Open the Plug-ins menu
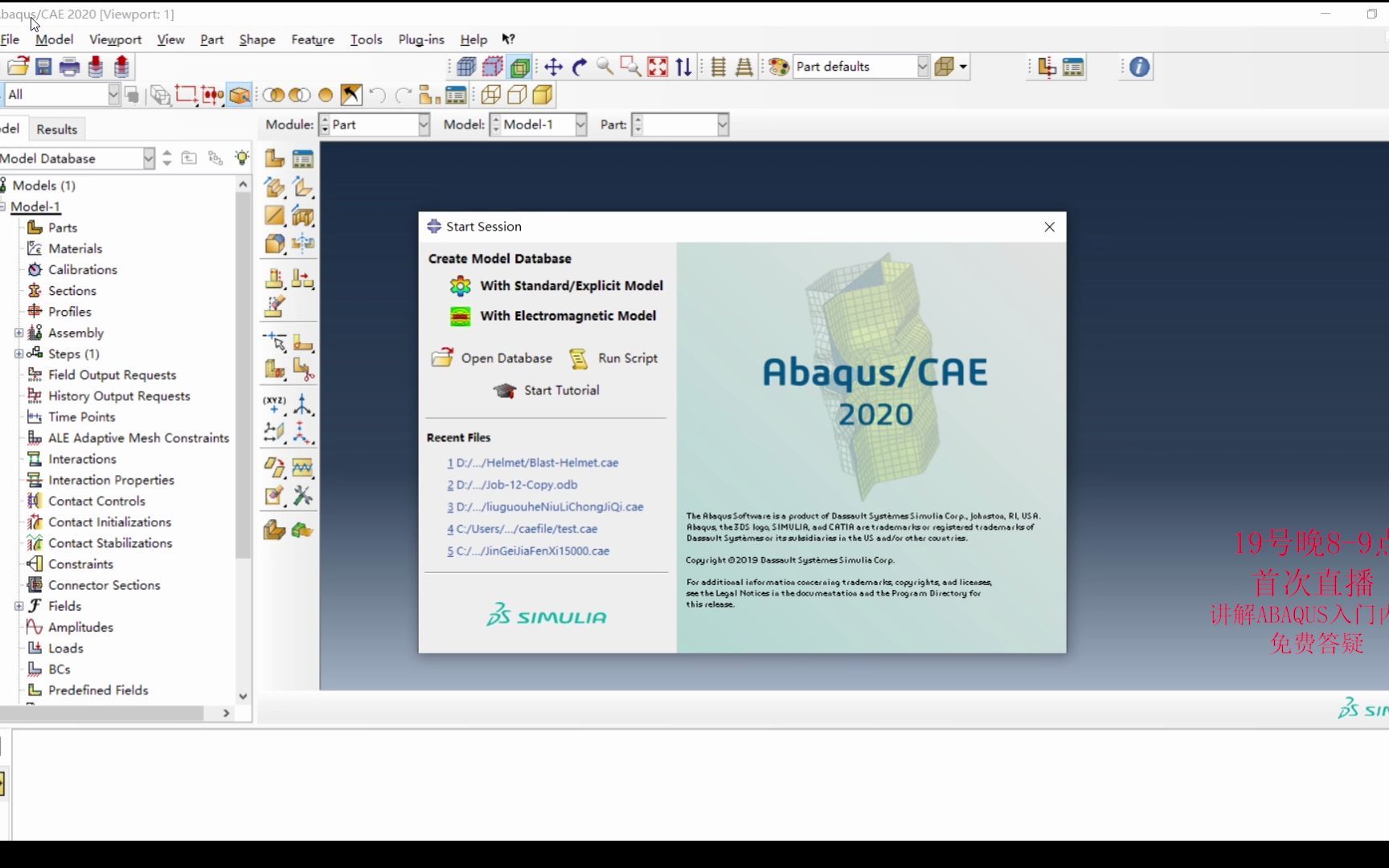1389x868 pixels. [x=421, y=39]
